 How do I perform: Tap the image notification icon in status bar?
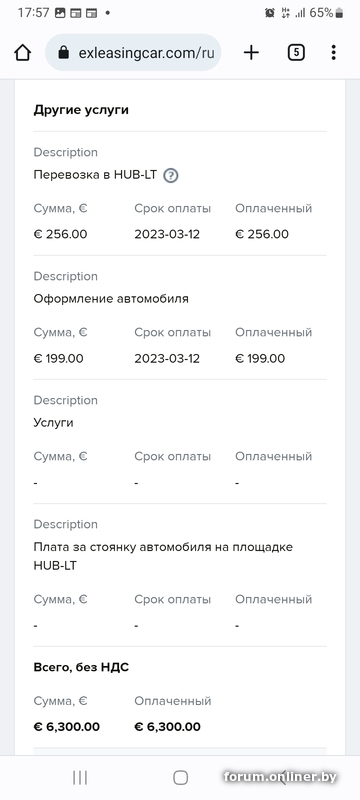click(60, 13)
